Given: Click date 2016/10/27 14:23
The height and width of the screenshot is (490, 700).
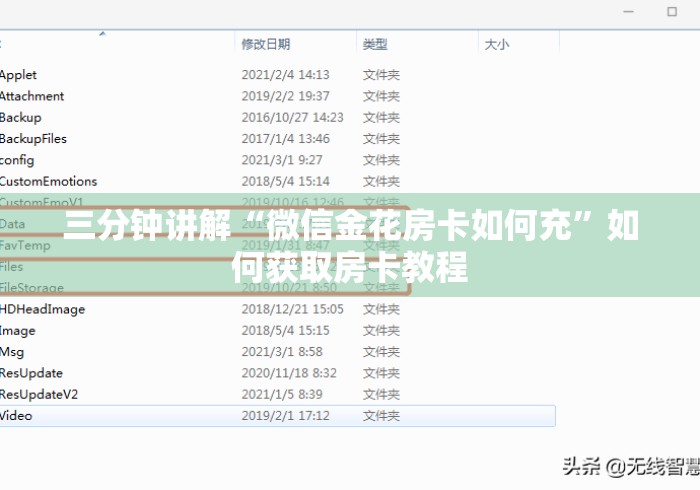Looking at the screenshot, I should coord(292,117).
